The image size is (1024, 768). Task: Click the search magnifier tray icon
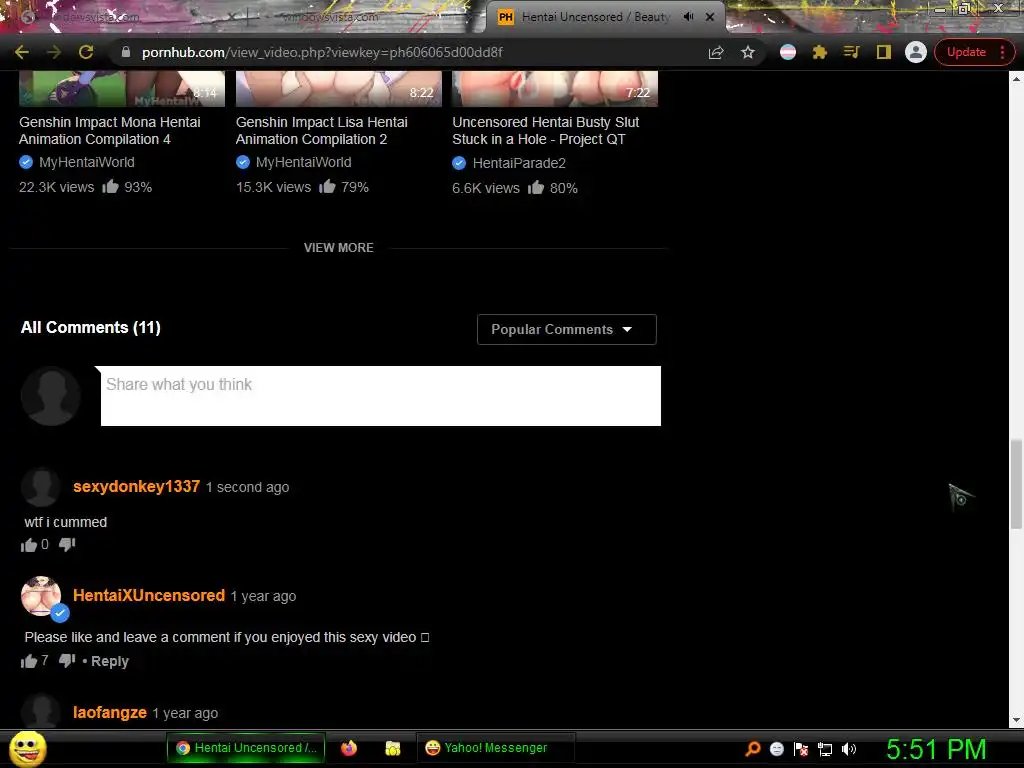pyautogui.click(x=753, y=749)
